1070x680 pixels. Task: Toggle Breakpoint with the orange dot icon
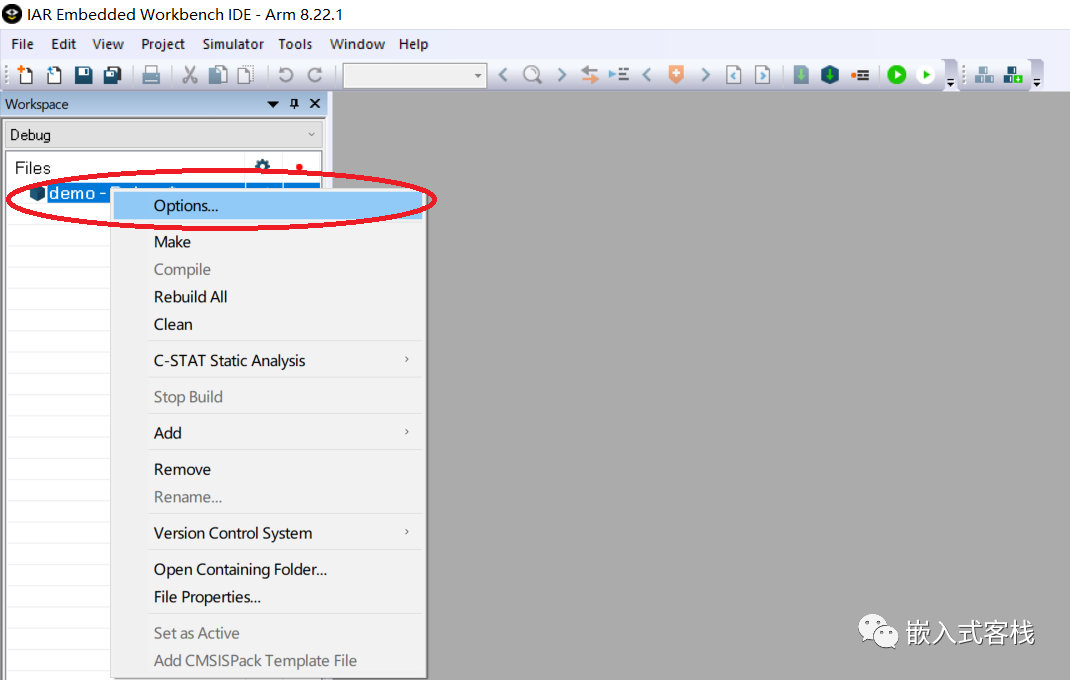[x=860, y=75]
